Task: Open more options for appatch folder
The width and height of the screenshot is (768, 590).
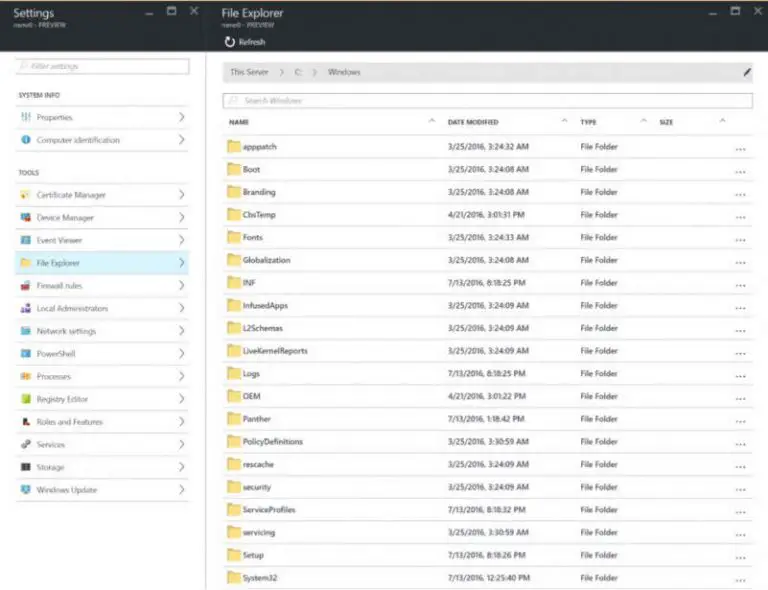Action: [x=740, y=147]
